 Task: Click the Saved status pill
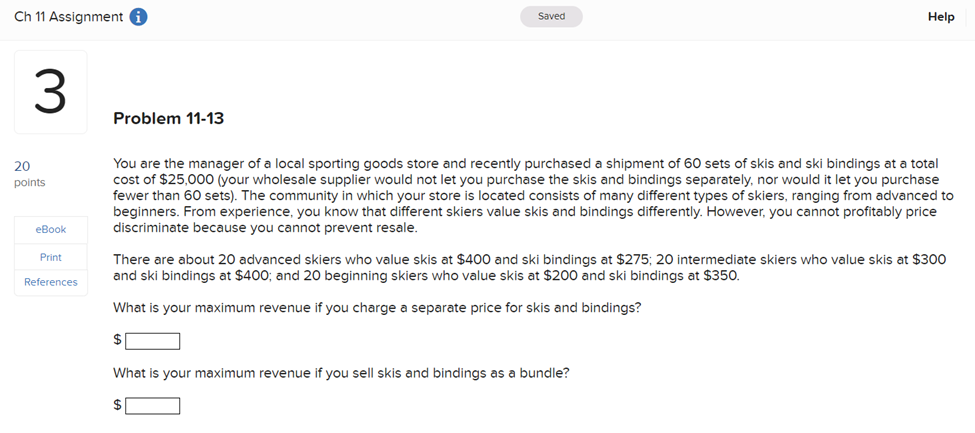pos(551,17)
